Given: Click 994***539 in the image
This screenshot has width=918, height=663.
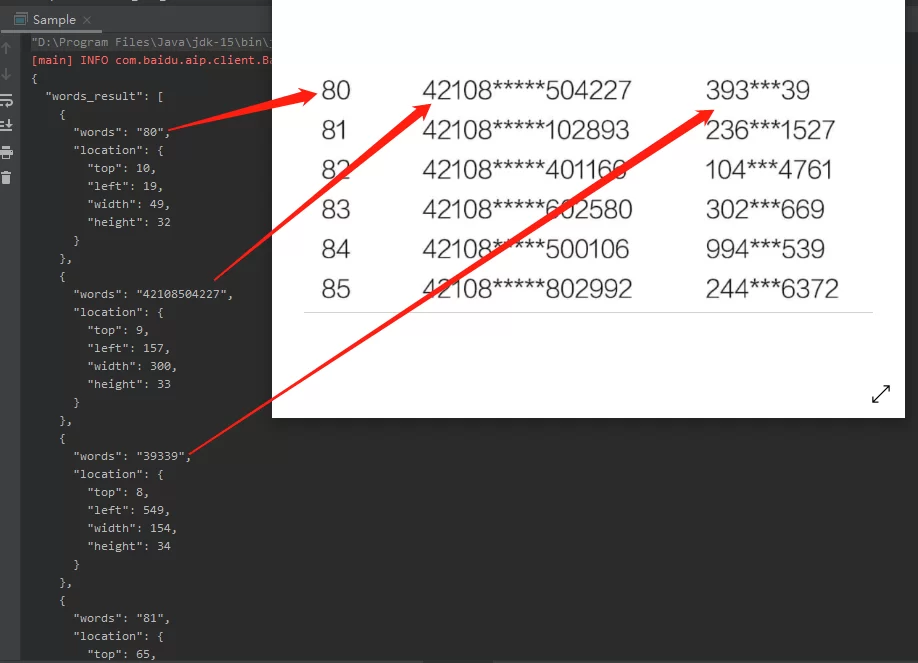Looking at the screenshot, I should 765,250.
